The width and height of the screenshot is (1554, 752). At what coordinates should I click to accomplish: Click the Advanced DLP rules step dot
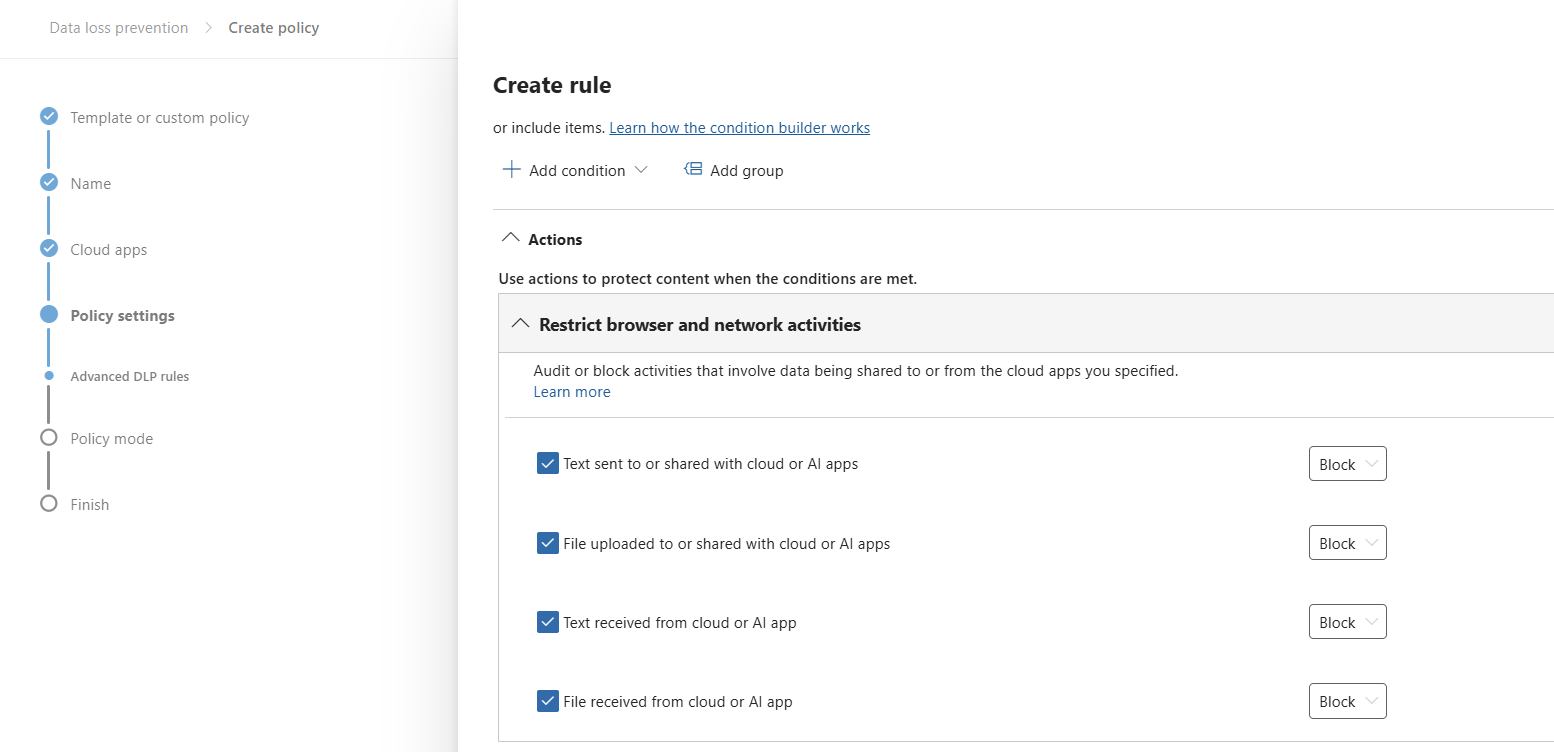click(49, 375)
